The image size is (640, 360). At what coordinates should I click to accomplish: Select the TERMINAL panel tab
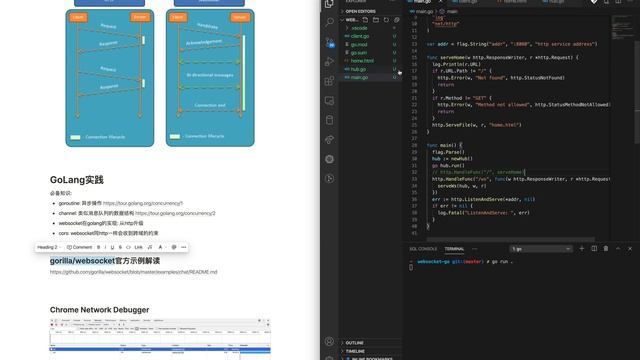[454, 249]
